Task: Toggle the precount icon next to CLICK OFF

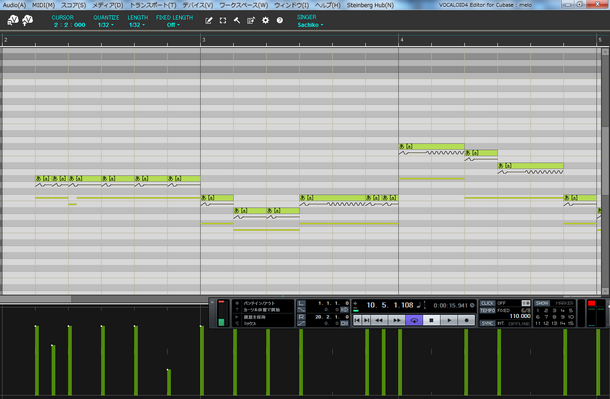Action: click(x=526, y=303)
